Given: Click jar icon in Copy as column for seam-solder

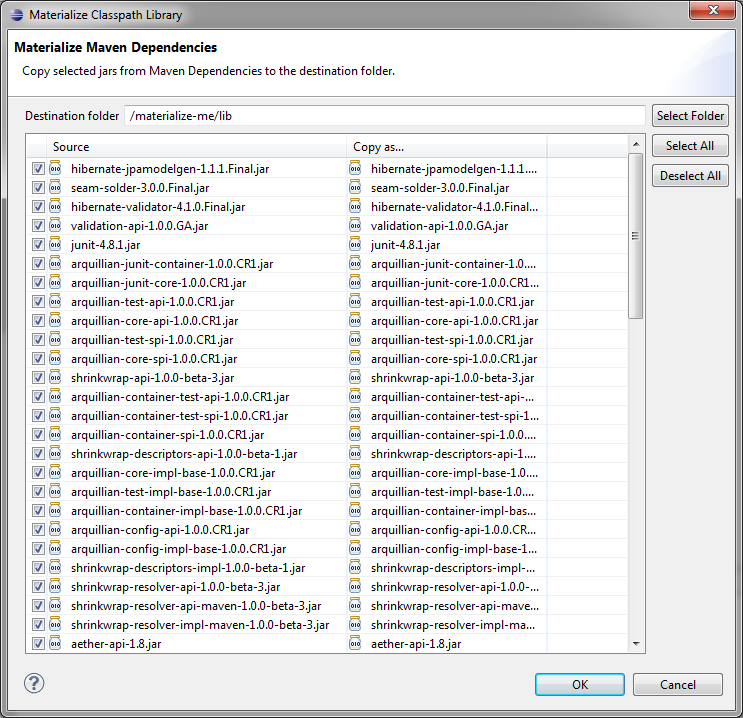Looking at the screenshot, I should (x=355, y=187).
